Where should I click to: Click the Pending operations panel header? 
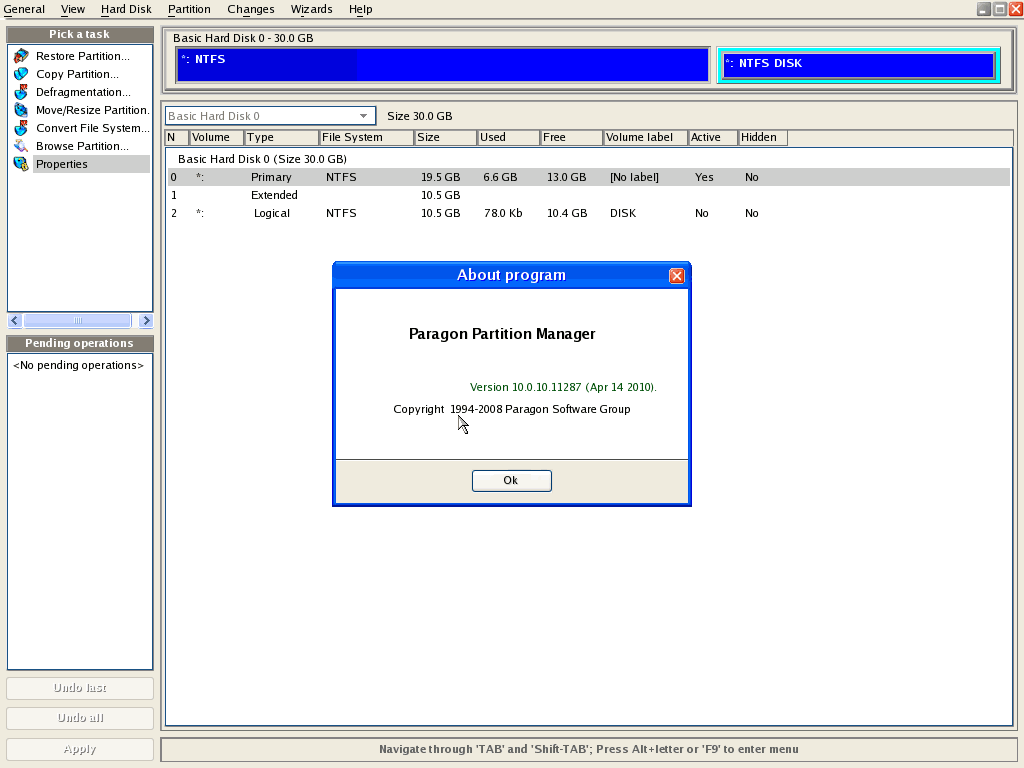[80, 343]
